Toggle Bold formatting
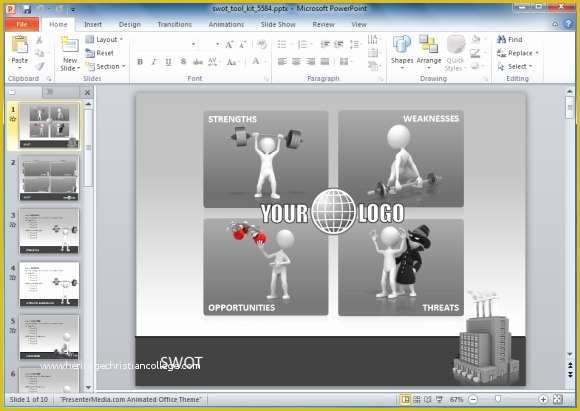Screen dimensions: 580x411 (x=140, y=62)
